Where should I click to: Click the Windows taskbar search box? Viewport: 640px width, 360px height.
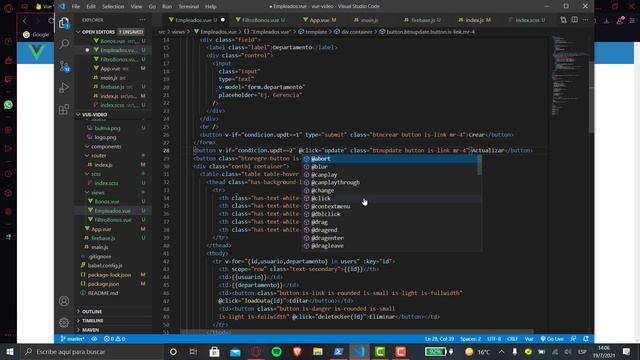point(91,351)
